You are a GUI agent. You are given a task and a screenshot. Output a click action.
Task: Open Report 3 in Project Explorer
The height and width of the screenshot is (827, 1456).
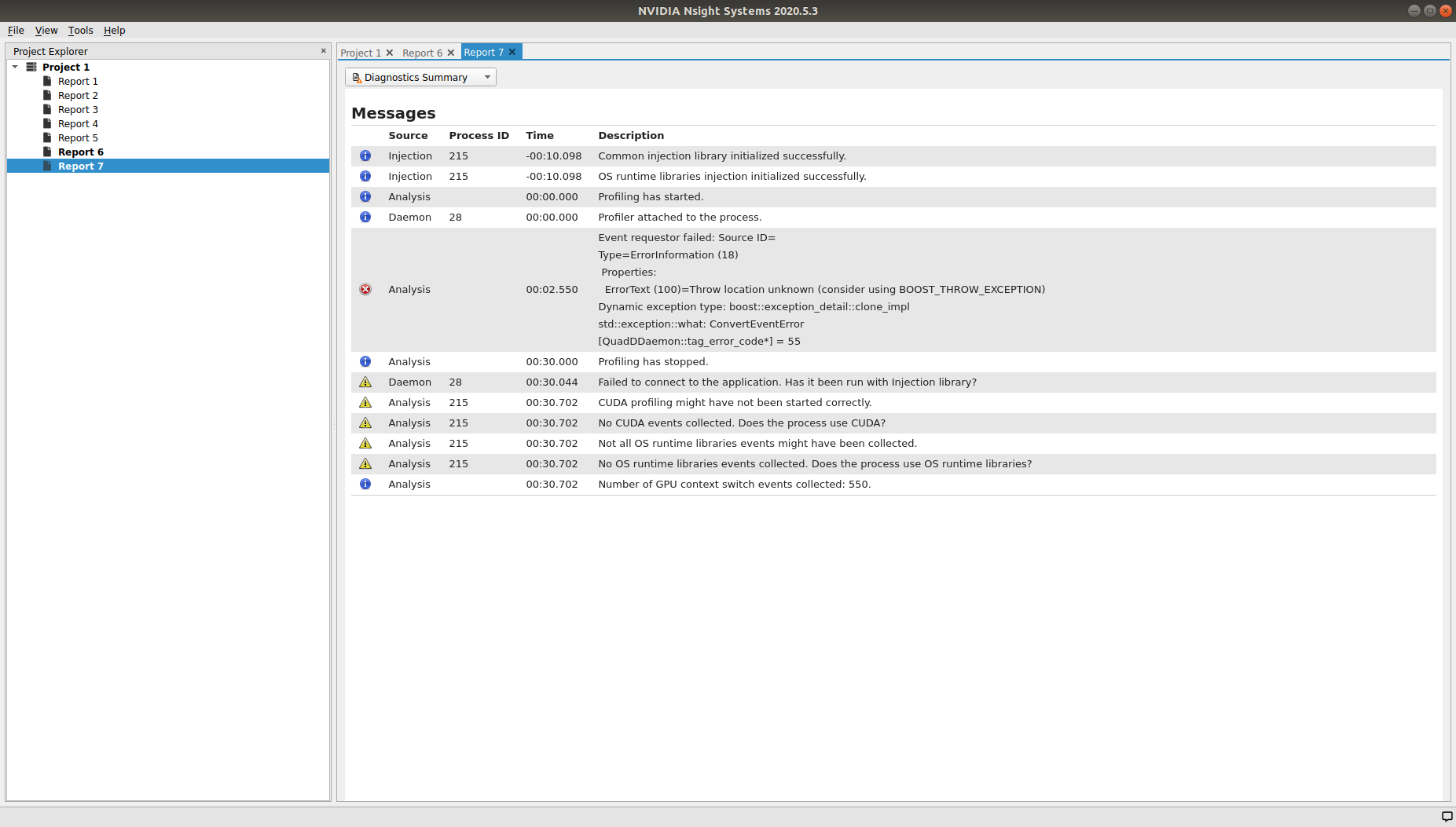pos(78,110)
